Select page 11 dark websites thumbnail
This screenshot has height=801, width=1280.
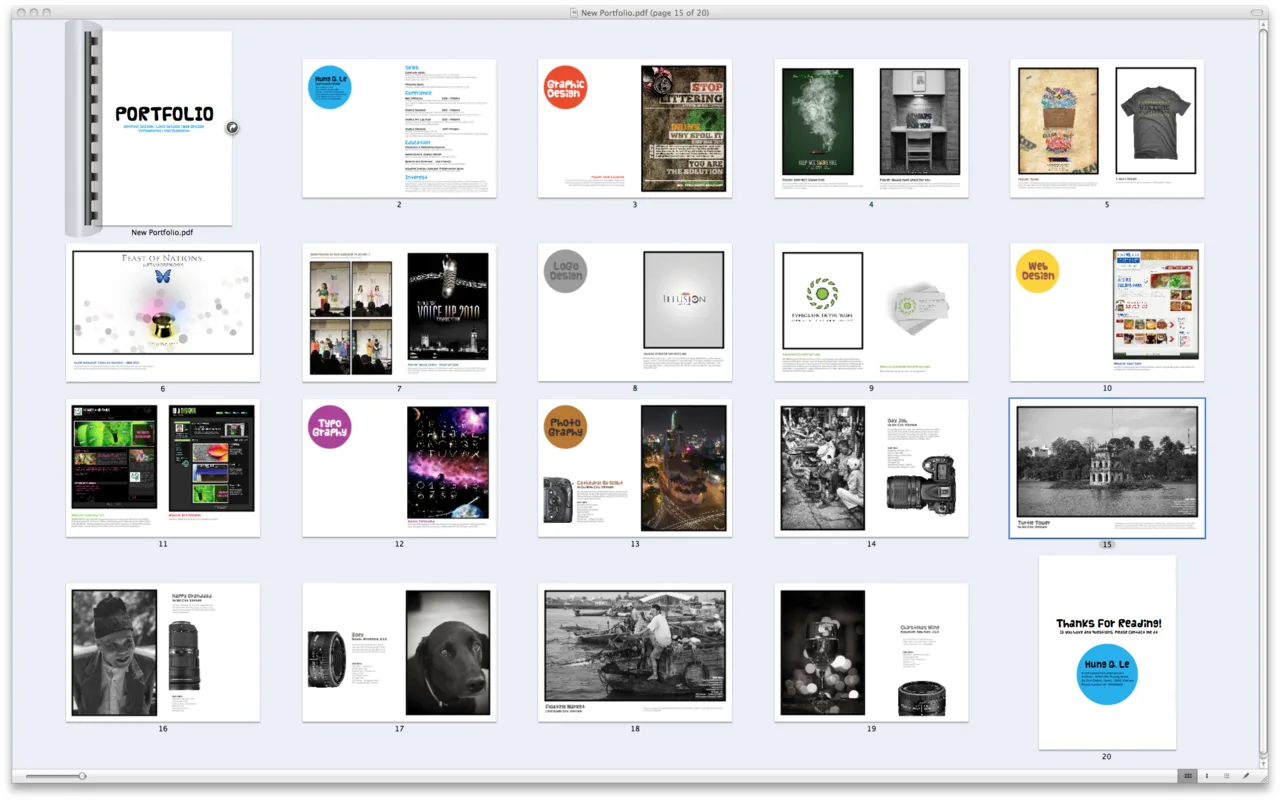coord(163,468)
